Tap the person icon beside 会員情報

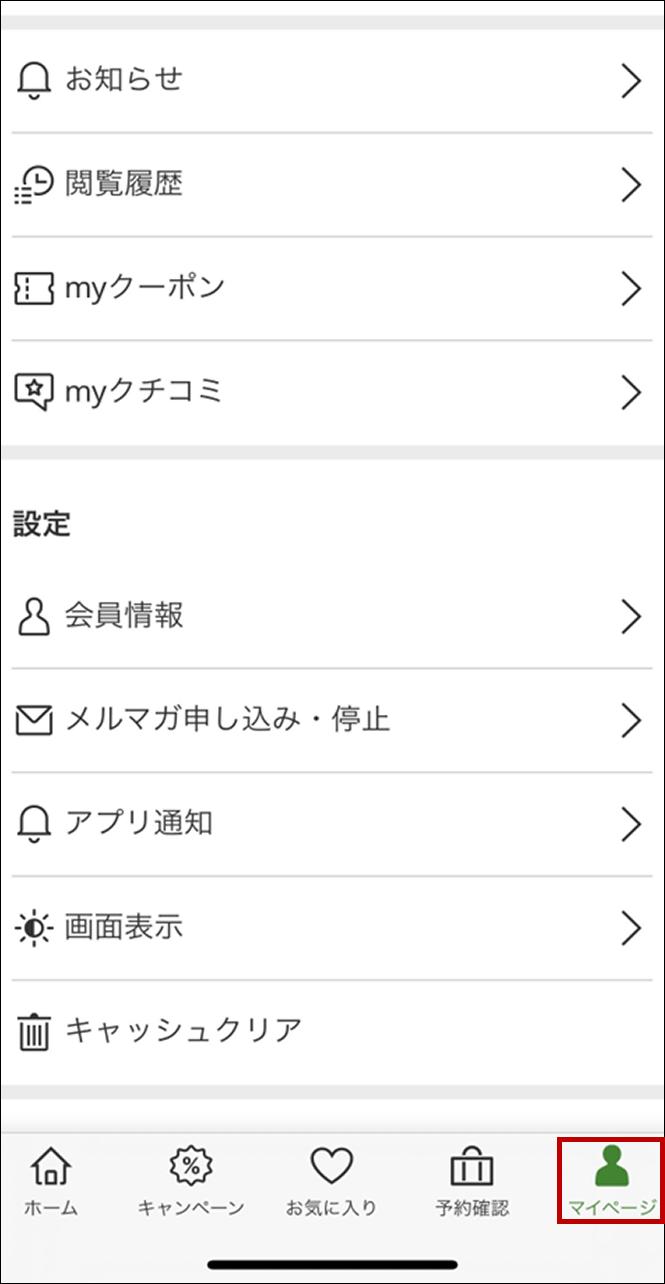pos(34,616)
